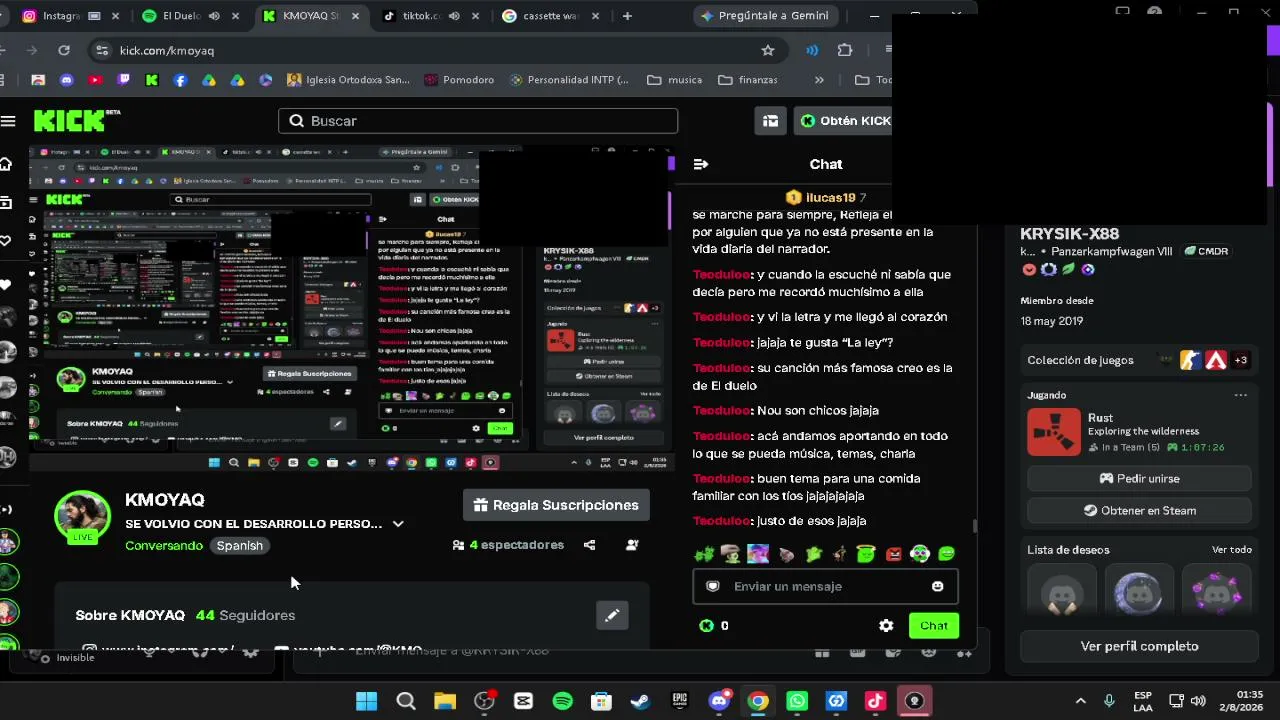Screen dimensions: 1280x720
Task: Open the YouTube bookmark icon
Action: (x=95, y=80)
